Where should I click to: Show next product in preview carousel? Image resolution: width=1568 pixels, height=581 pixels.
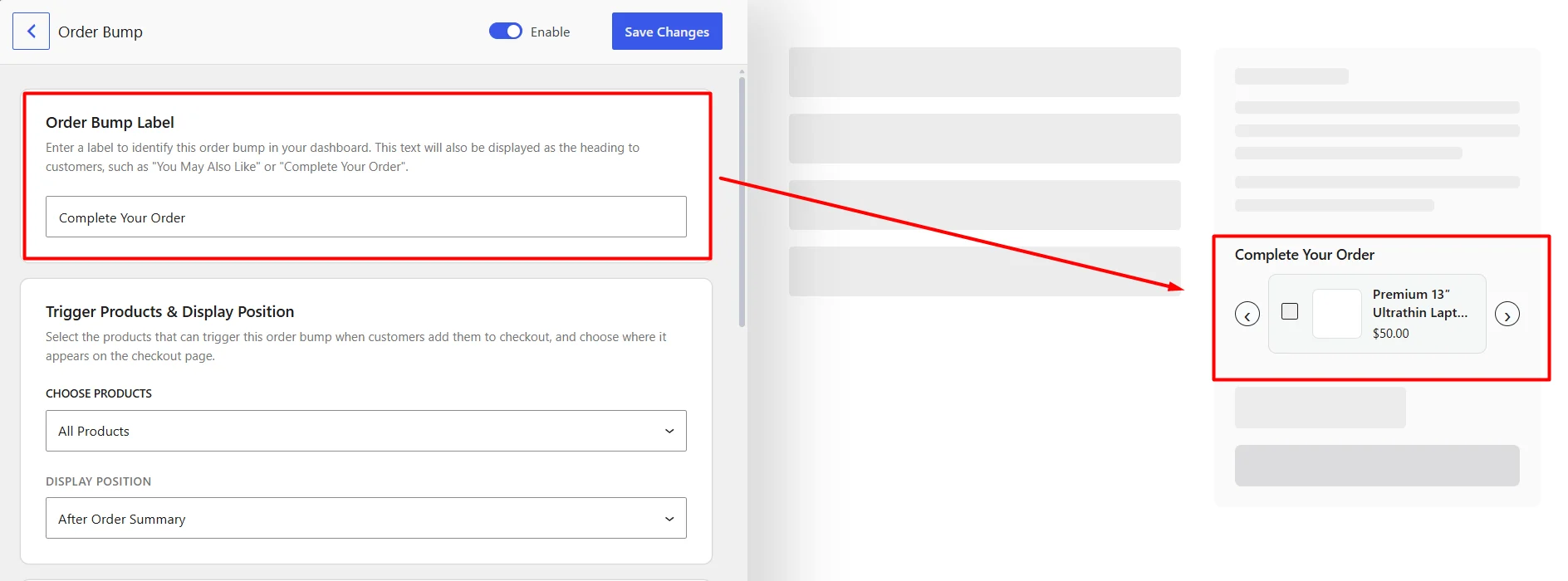pos(1507,315)
